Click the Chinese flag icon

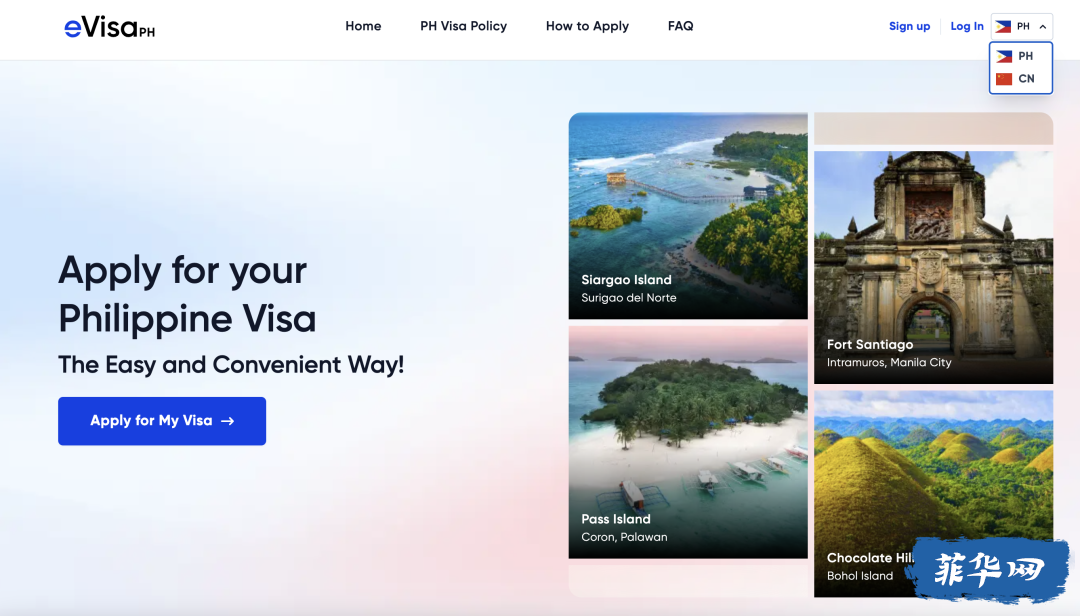pos(1004,79)
